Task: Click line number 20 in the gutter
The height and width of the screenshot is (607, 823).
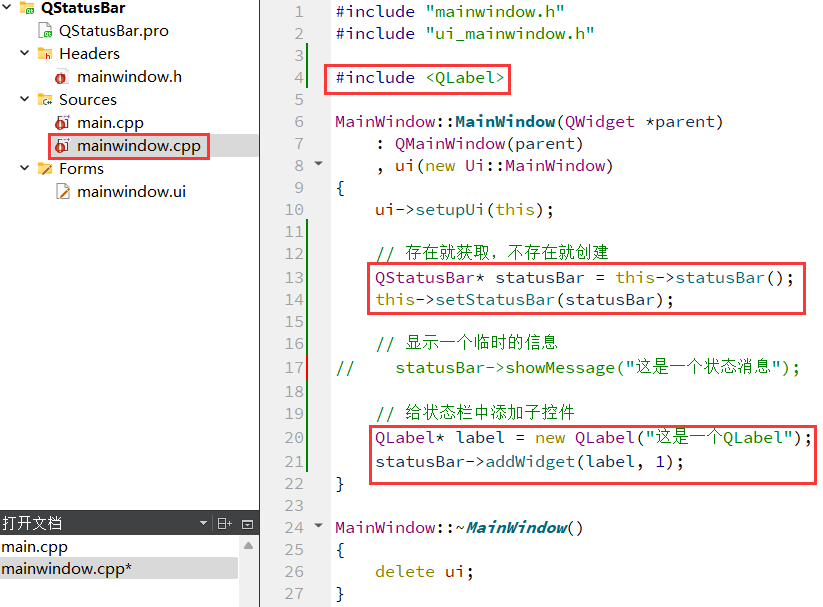Action: [x=294, y=437]
